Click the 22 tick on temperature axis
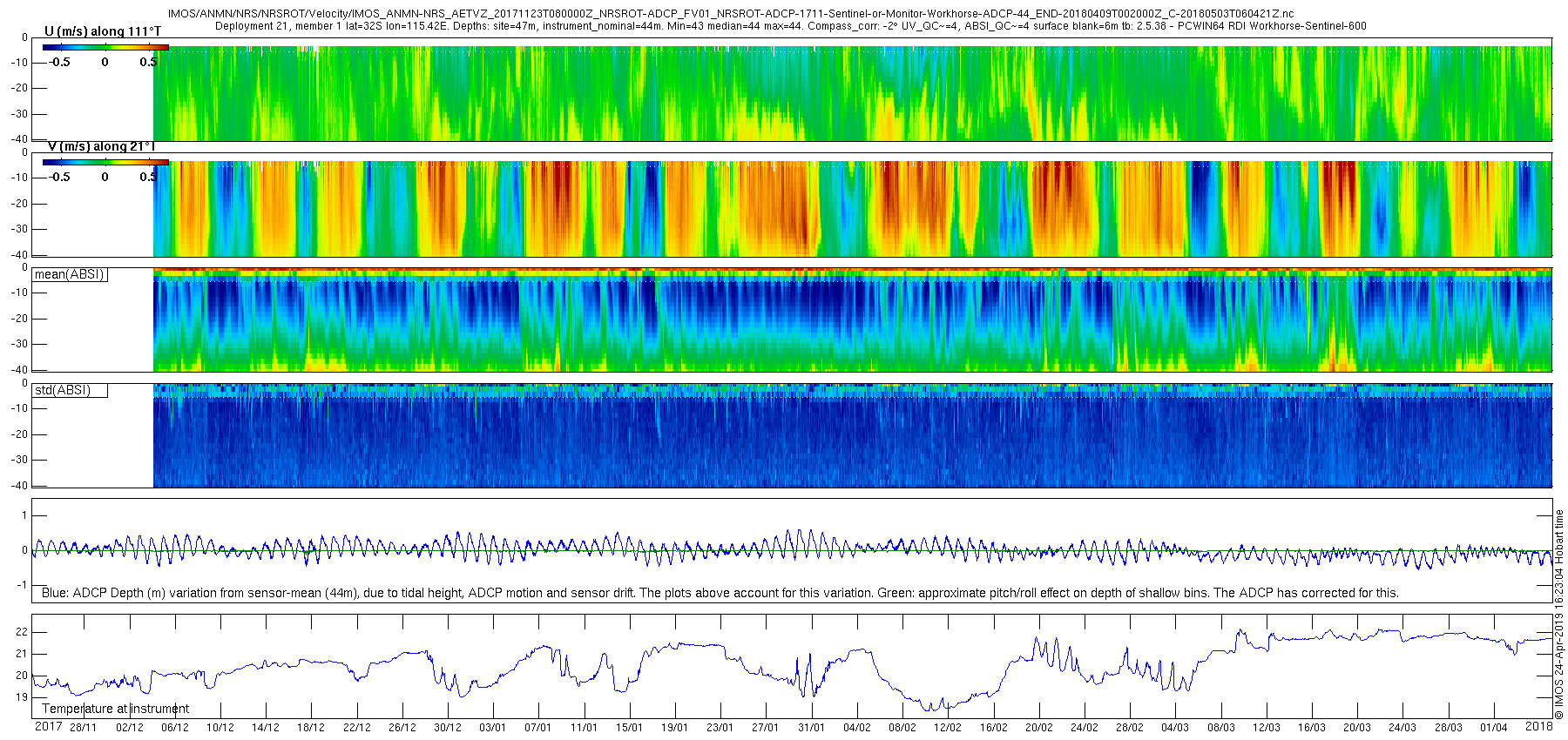The image size is (1568, 740). [x=22, y=632]
